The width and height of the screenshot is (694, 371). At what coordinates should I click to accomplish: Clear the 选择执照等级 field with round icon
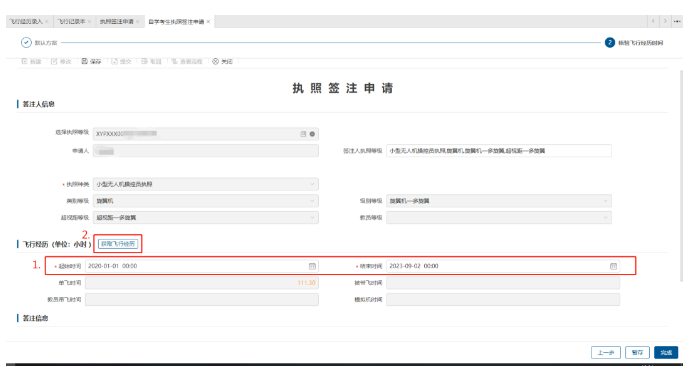click(x=312, y=134)
